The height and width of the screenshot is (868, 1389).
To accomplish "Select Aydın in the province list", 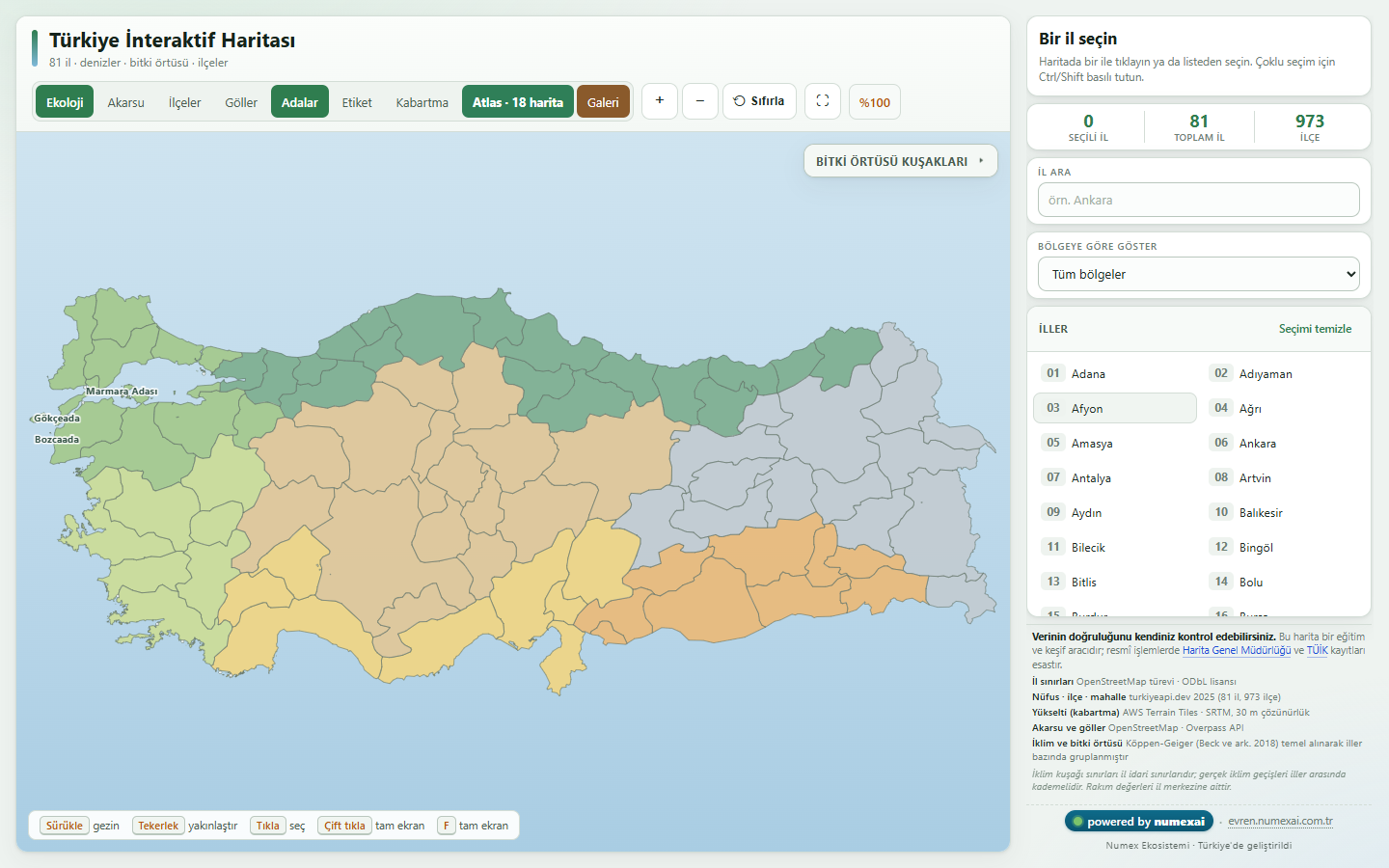I will (1115, 512).
